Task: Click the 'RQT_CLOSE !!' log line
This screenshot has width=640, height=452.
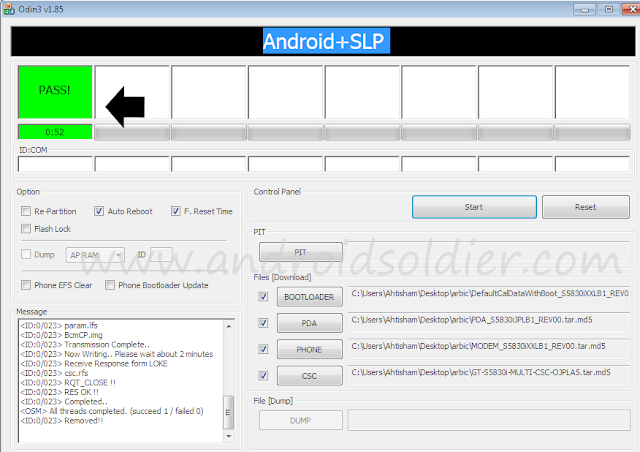Action: (68, 383)
